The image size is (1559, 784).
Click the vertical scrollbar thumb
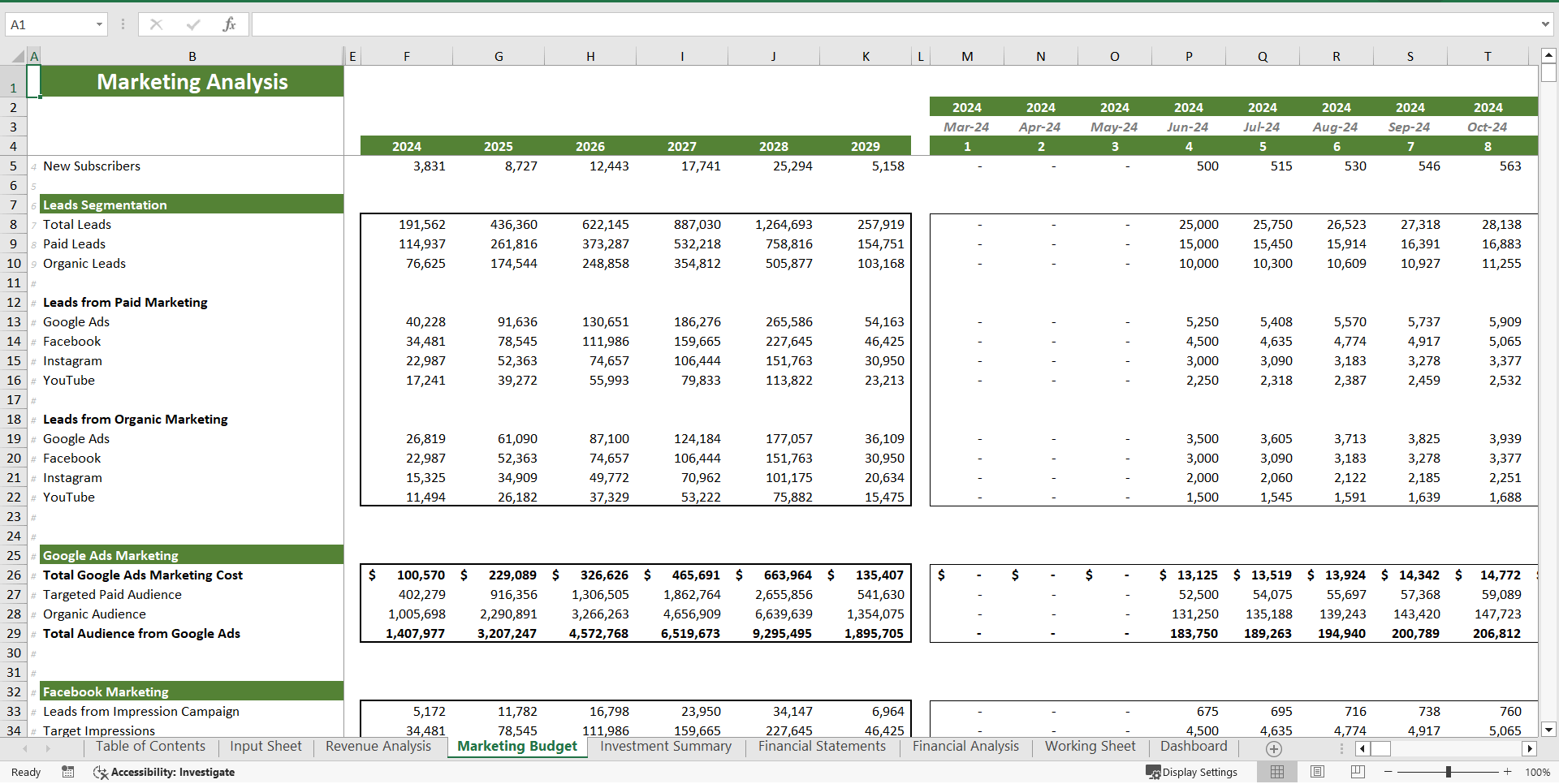[1548, 73]
